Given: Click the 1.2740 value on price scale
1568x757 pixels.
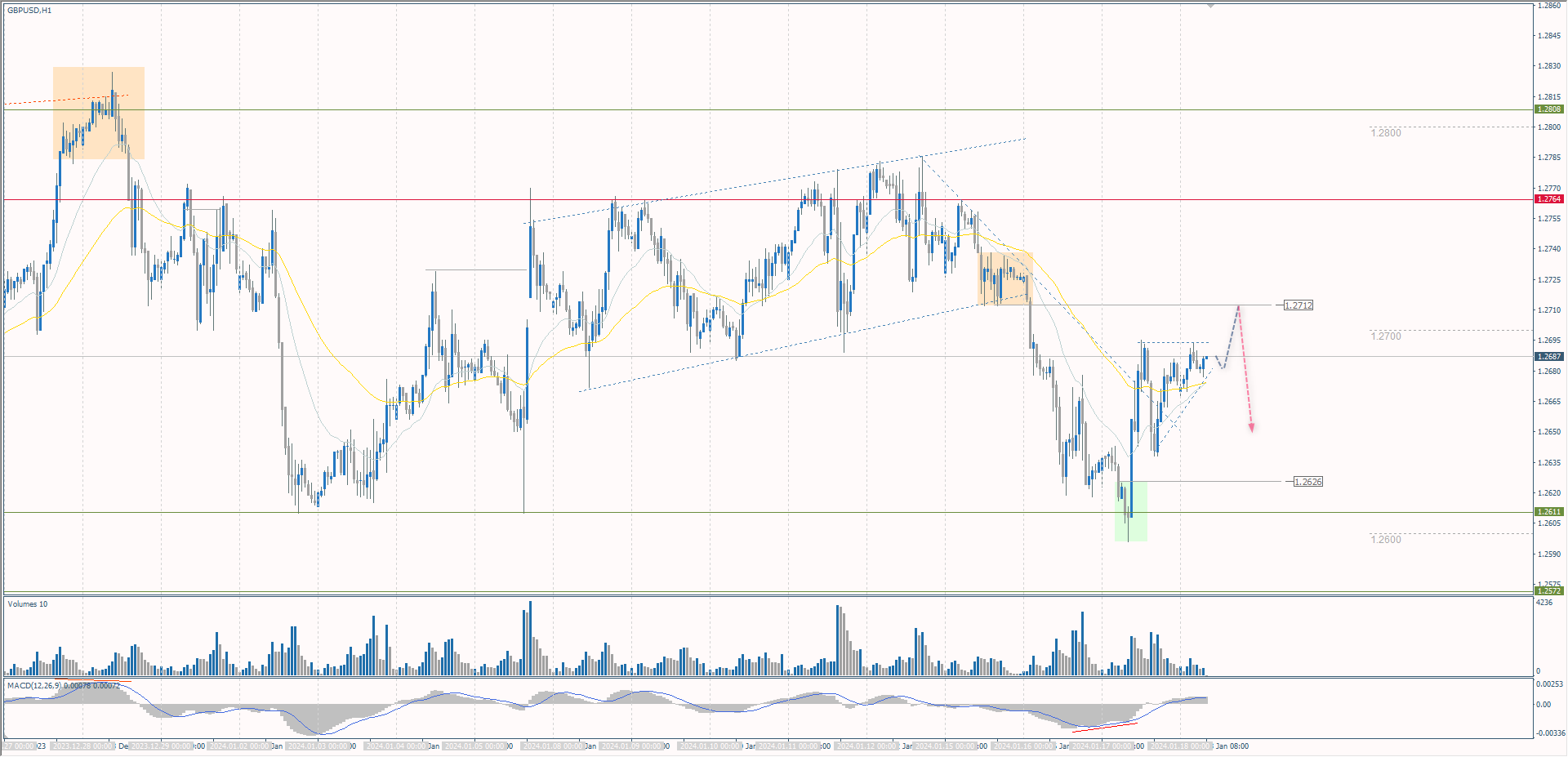Looking at the screenshot, I should coord(1549,249).
